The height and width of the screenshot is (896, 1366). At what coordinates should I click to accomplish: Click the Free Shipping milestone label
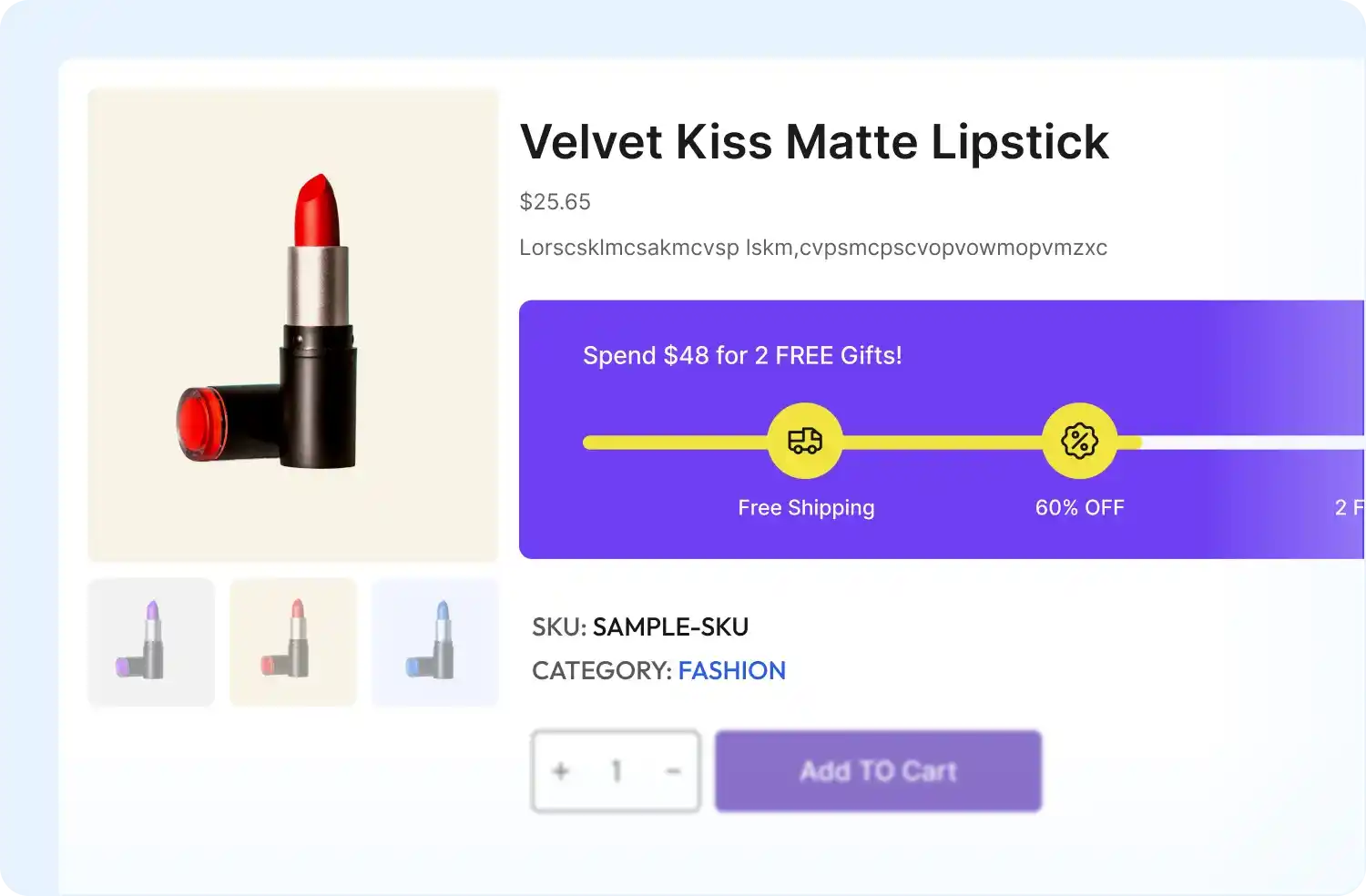806,508
